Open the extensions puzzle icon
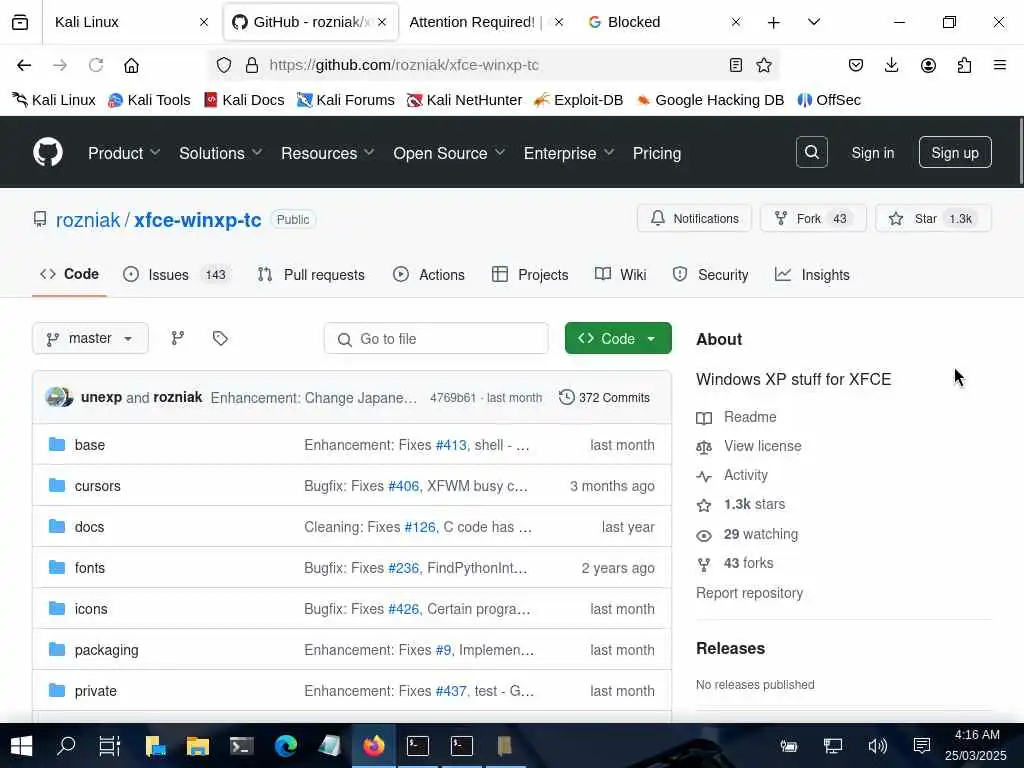1024x768 pixels. coord(964,65)
